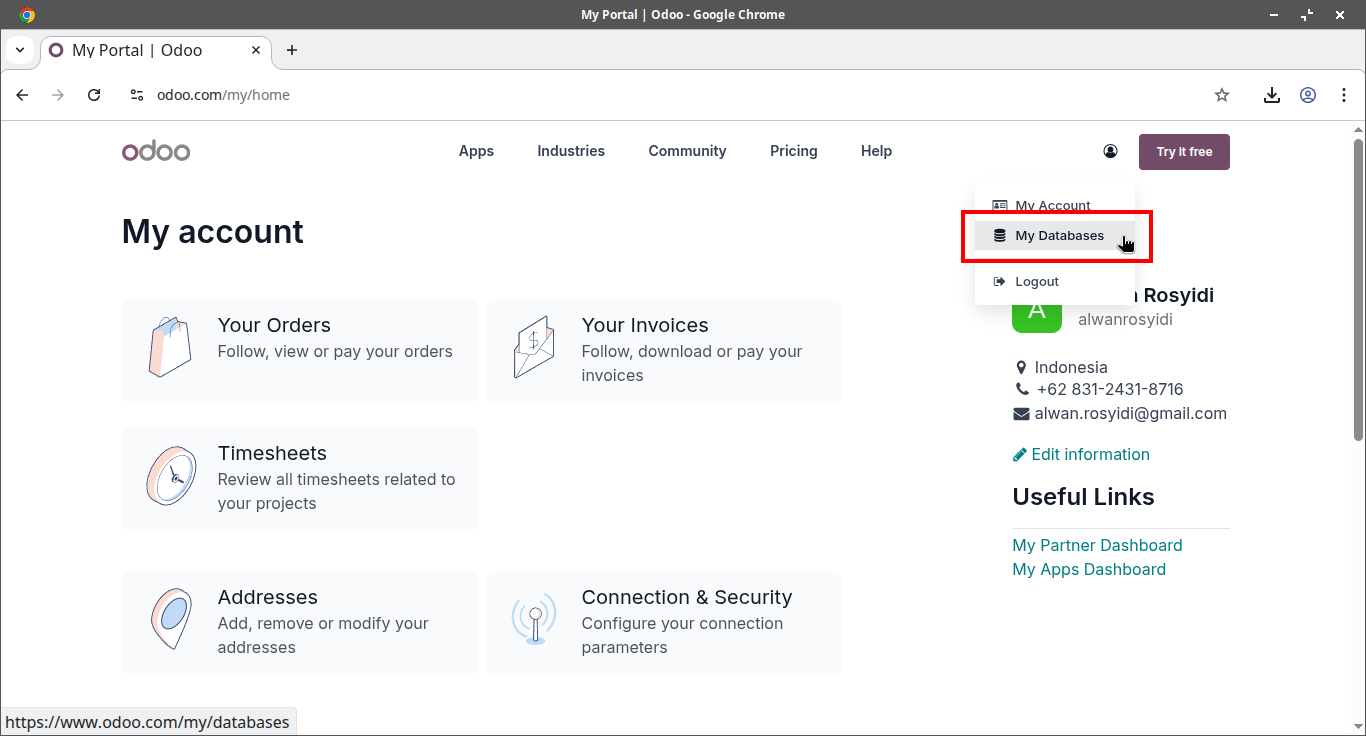1366x736 pixels.
Task: Click the Your Orders shopping bag icon
Action: point(169,348)
